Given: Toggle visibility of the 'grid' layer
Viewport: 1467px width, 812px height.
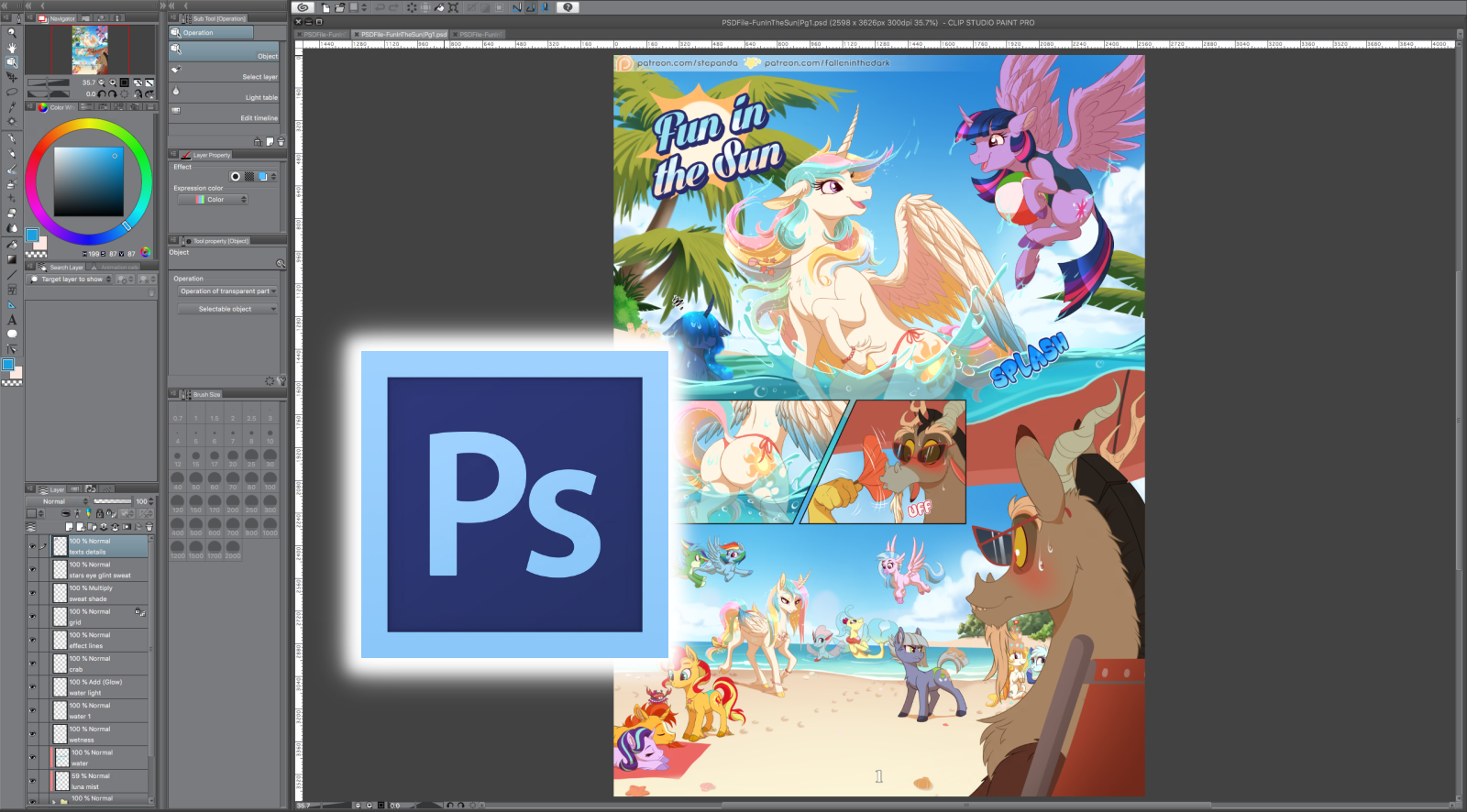Looking at the screenshot, I should pyautogui.click(x=32, y=617).
